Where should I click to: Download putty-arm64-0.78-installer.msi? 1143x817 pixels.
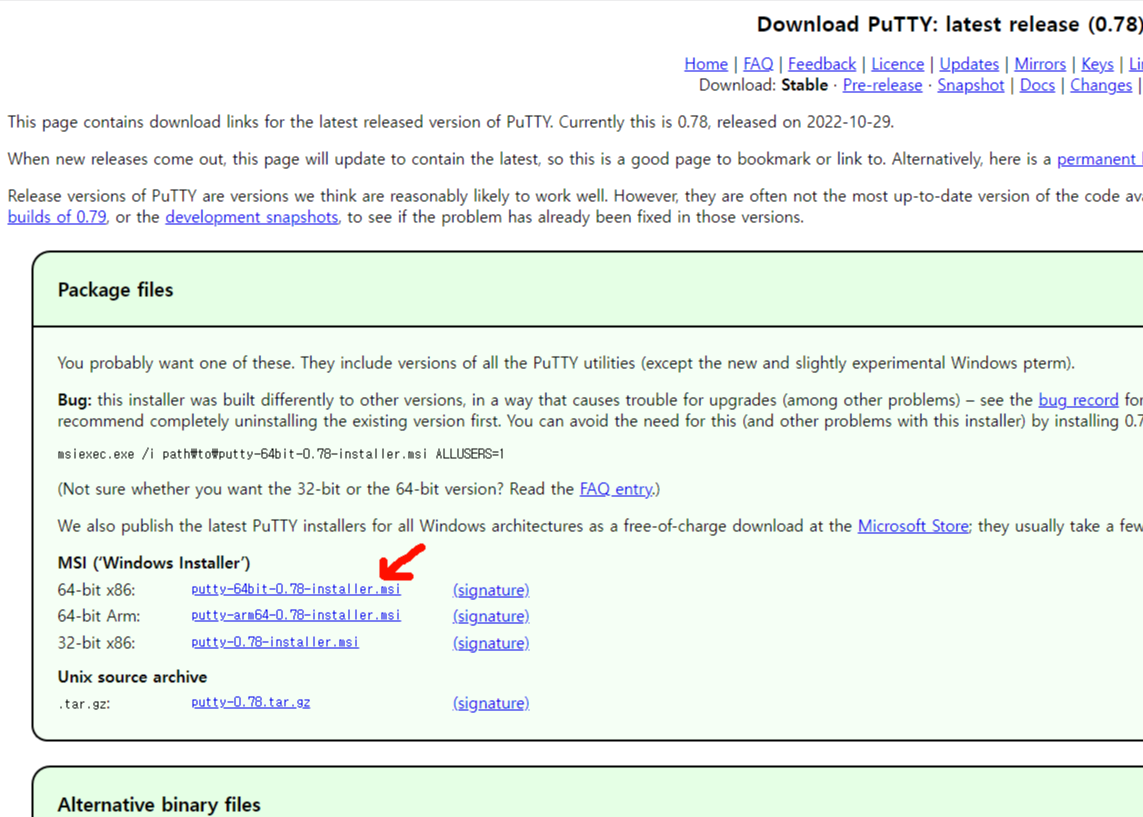coord(296,615)
